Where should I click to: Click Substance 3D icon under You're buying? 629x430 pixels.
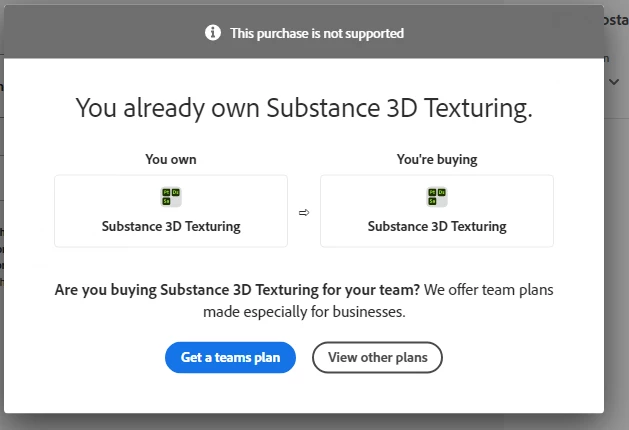pyautogui.click(x=437, y=197)
